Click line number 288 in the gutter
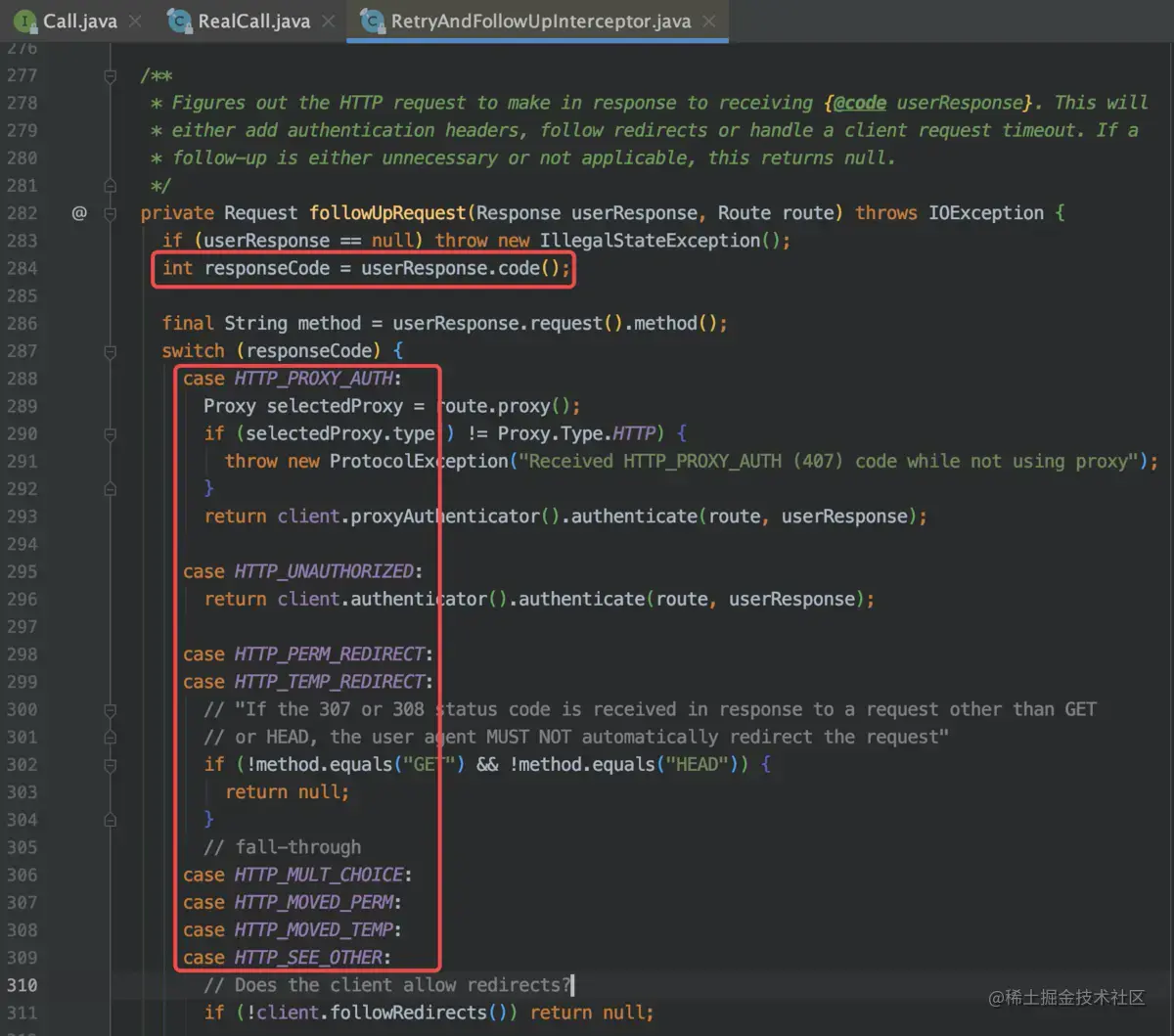The width and height of the screenshot is (1174, 1036). (23, 379)
